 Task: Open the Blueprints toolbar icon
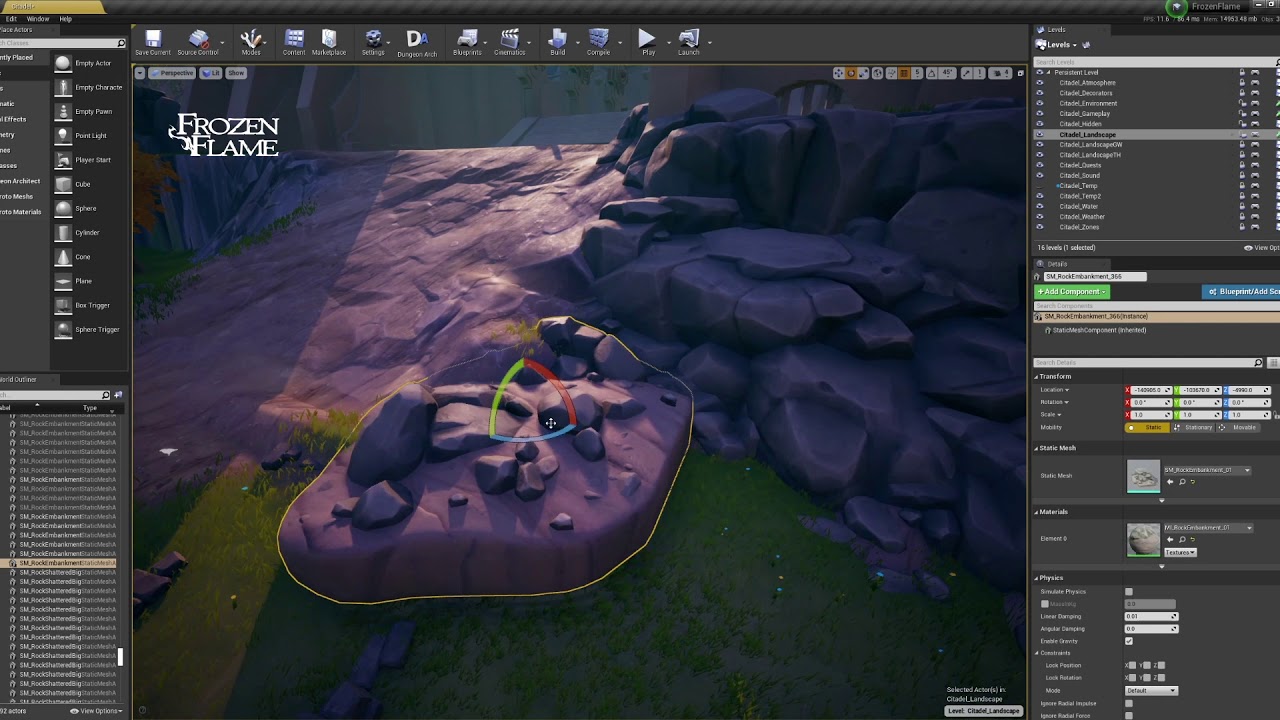[x=467, y=42]
